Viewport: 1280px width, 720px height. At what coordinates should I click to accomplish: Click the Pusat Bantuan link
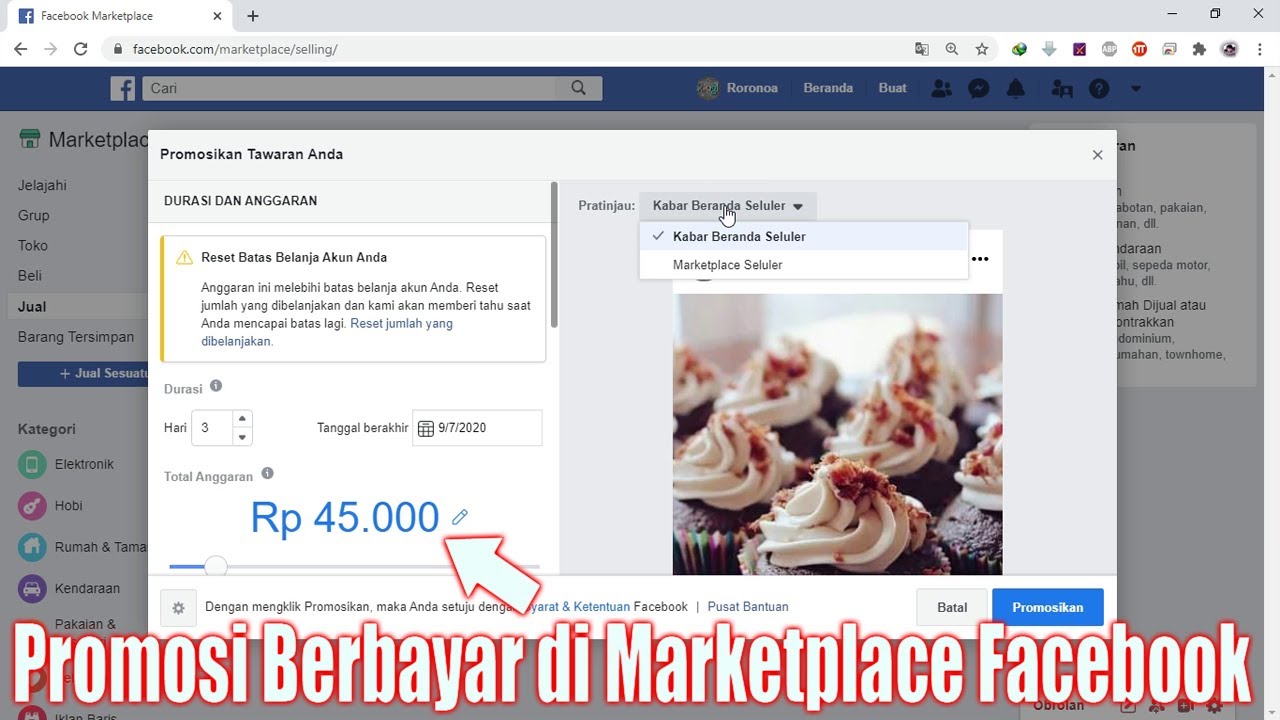[x=748, y=607]
